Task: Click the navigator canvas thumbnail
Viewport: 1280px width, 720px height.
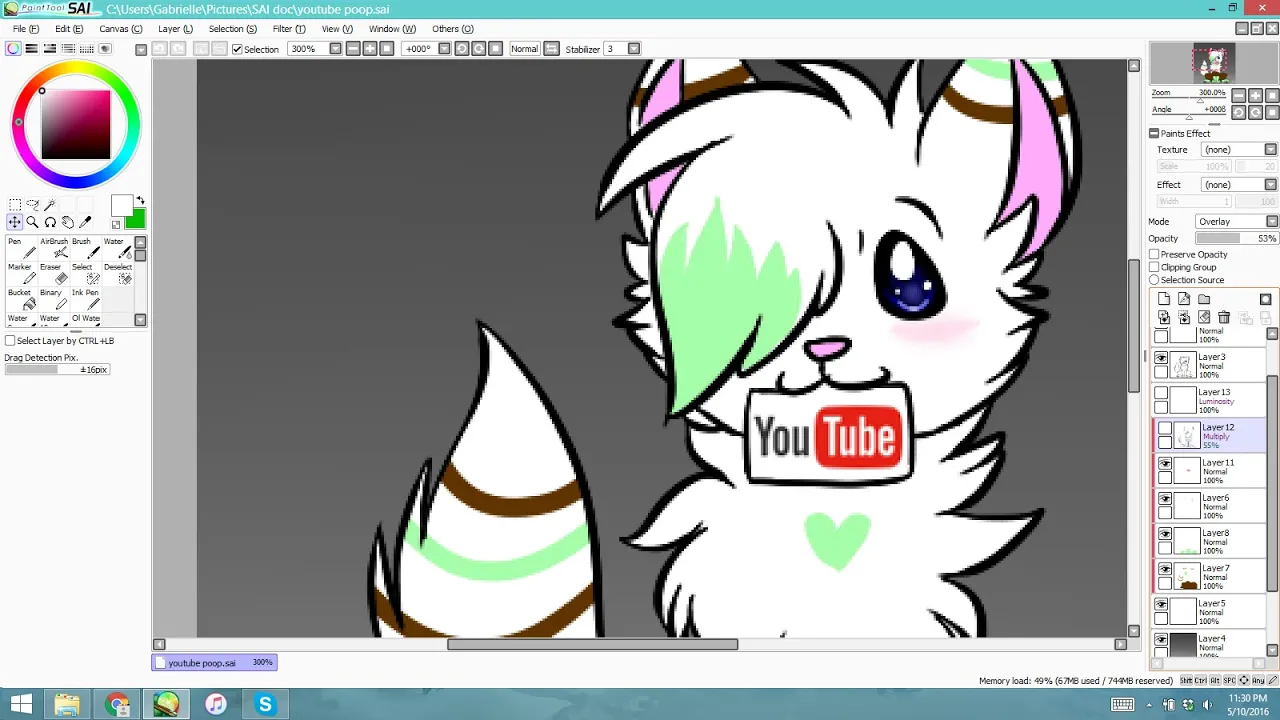Action: (x=1212, y=64)
